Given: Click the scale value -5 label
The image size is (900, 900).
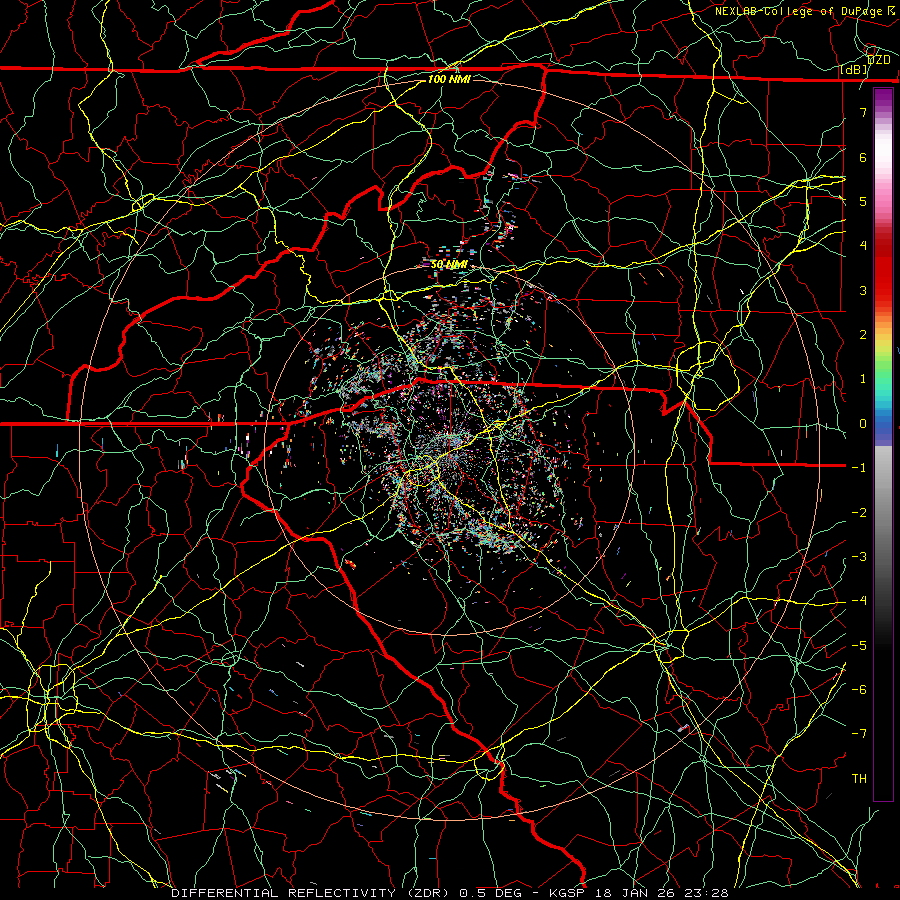Looking at the screenshot, I should (x=859, y=646).
